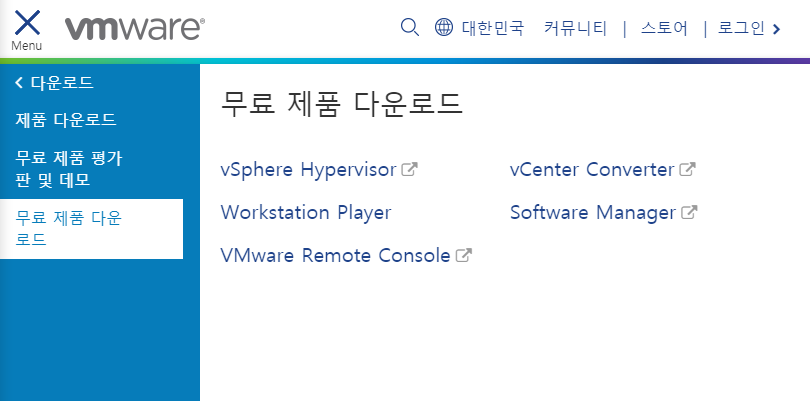Click the 다운로드 sidebar header text
The image size is (810, 401).
[62, 83]
